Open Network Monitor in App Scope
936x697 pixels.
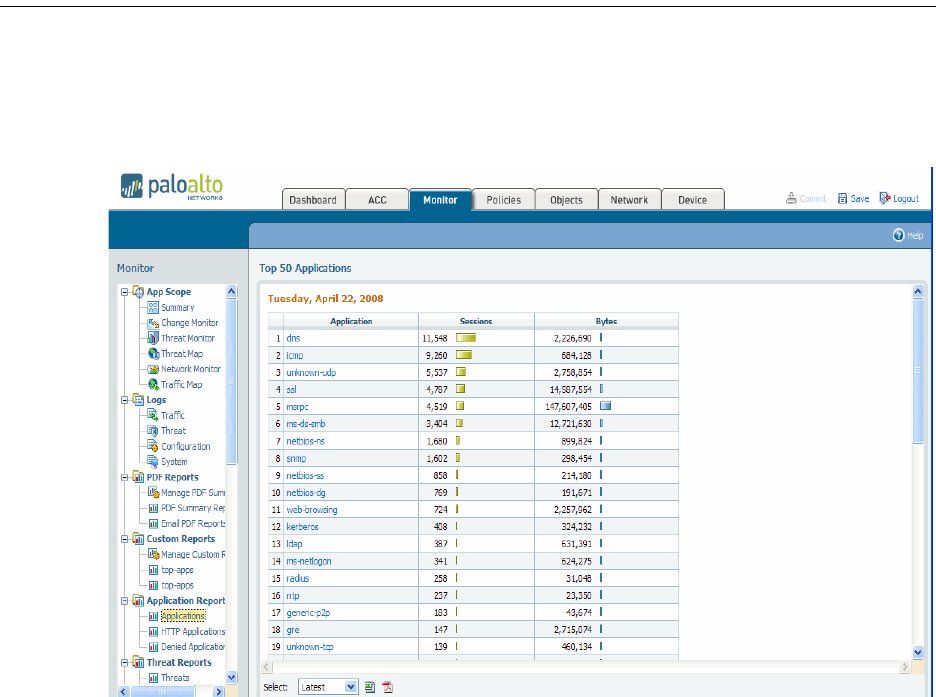190,369
